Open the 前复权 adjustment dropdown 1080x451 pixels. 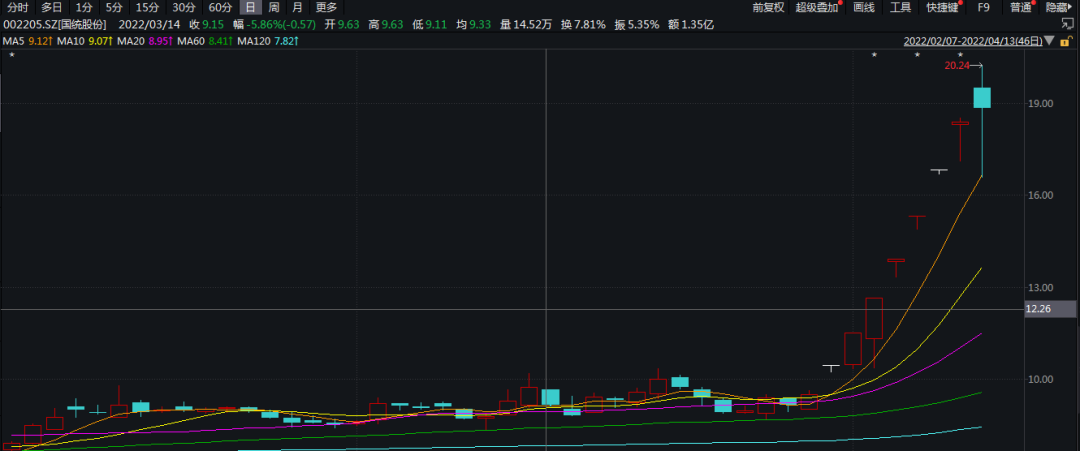pyautogui.click(x=768, y=7)
